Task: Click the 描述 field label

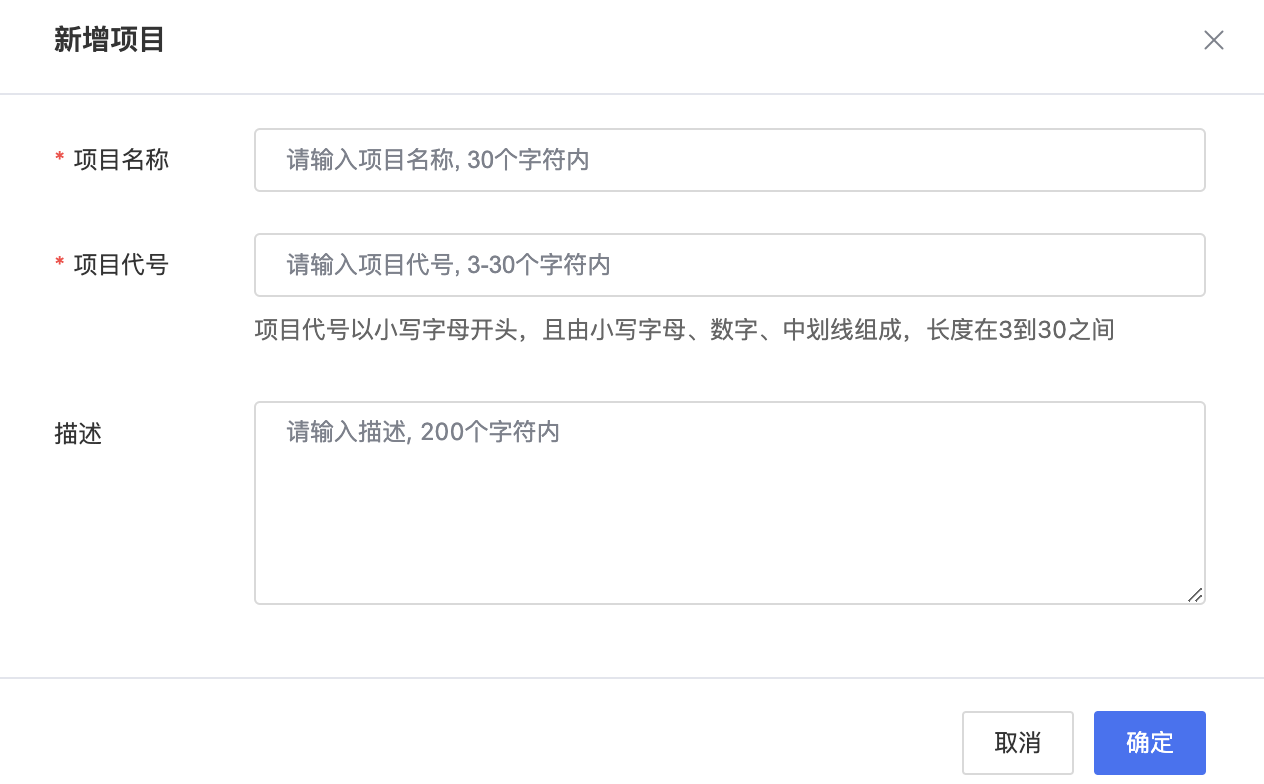Action: point(78,434)
